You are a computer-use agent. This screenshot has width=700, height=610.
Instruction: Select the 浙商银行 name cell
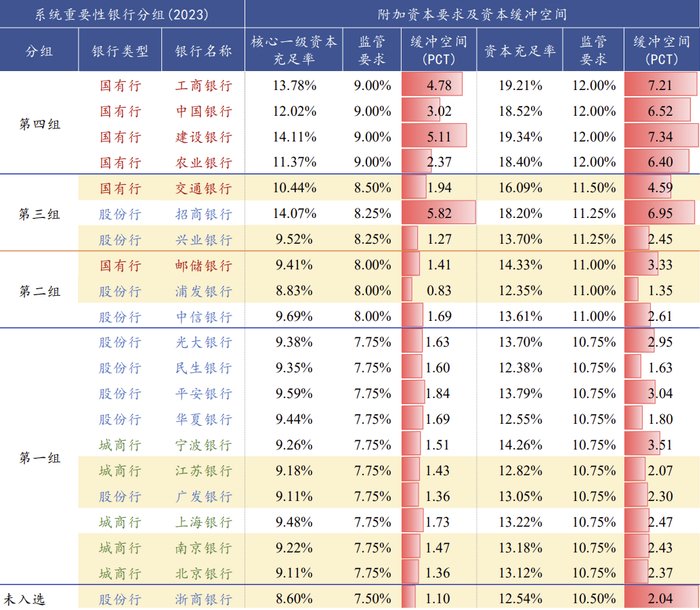click(x=204, y=599)
